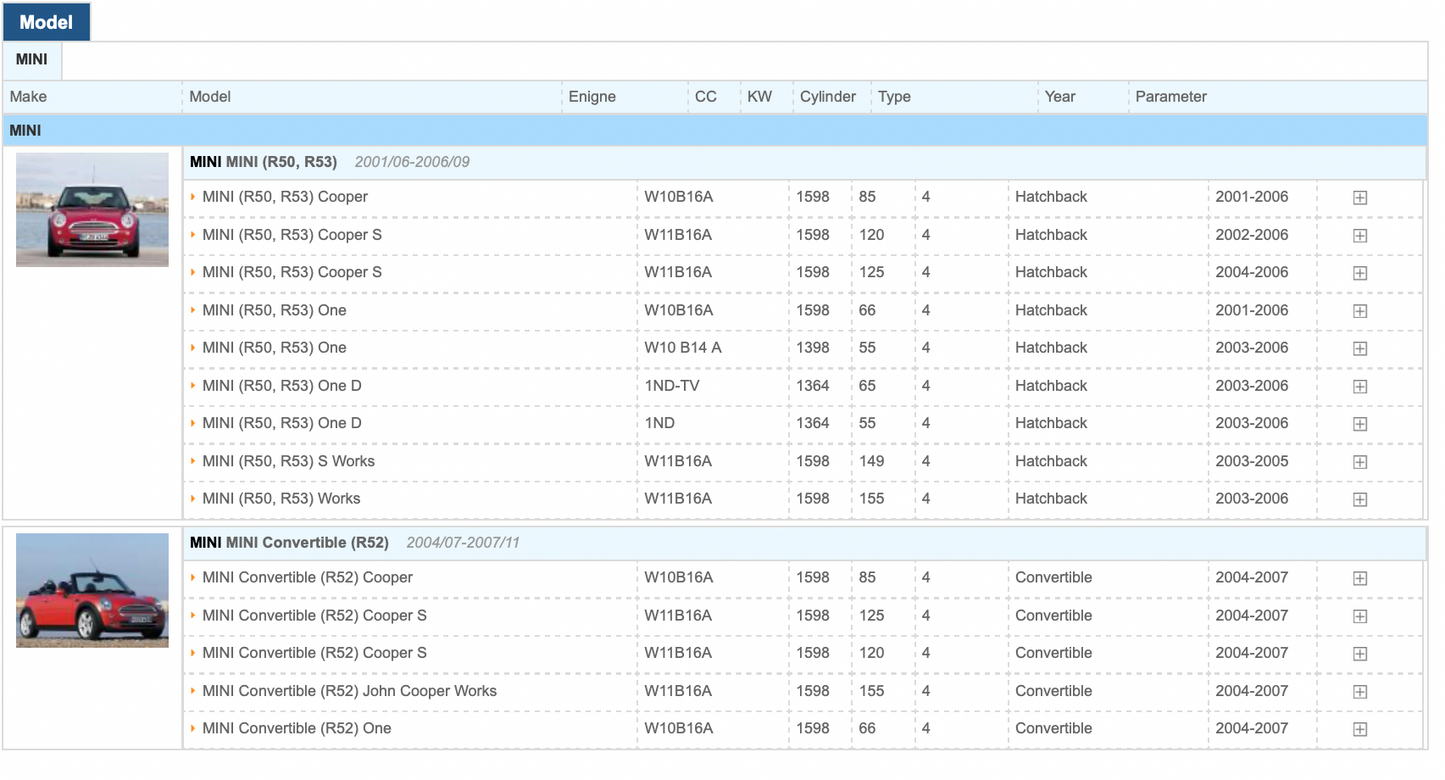The height and width of the screenshot is (780, 1445).
Task: Open the 155 kW MINI (R50, R53) Works link
Action: click(281, 498)
